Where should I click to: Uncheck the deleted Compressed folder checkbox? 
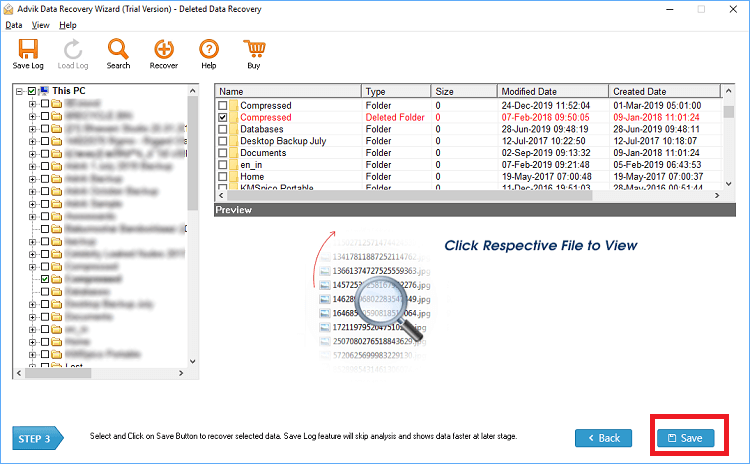[222, 117]
